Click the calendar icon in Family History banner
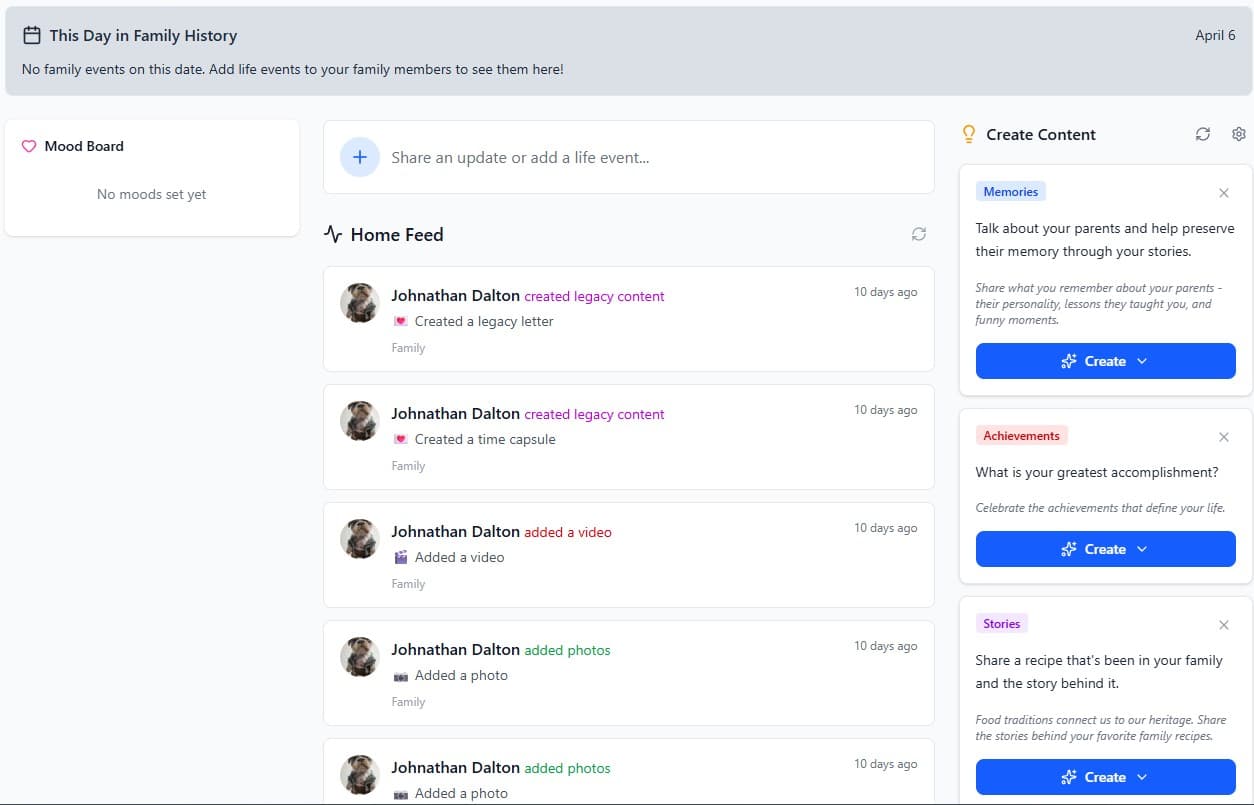 (32, 35)
